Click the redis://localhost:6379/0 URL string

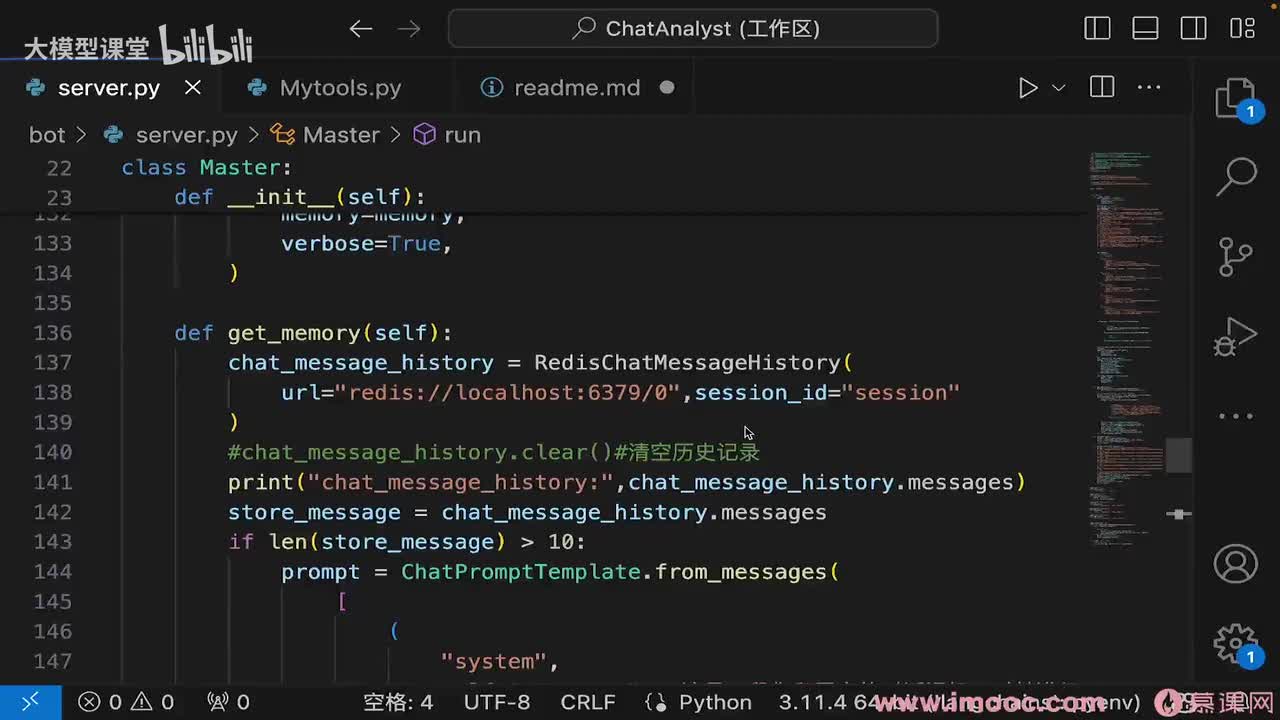click(x=508, y=393)
